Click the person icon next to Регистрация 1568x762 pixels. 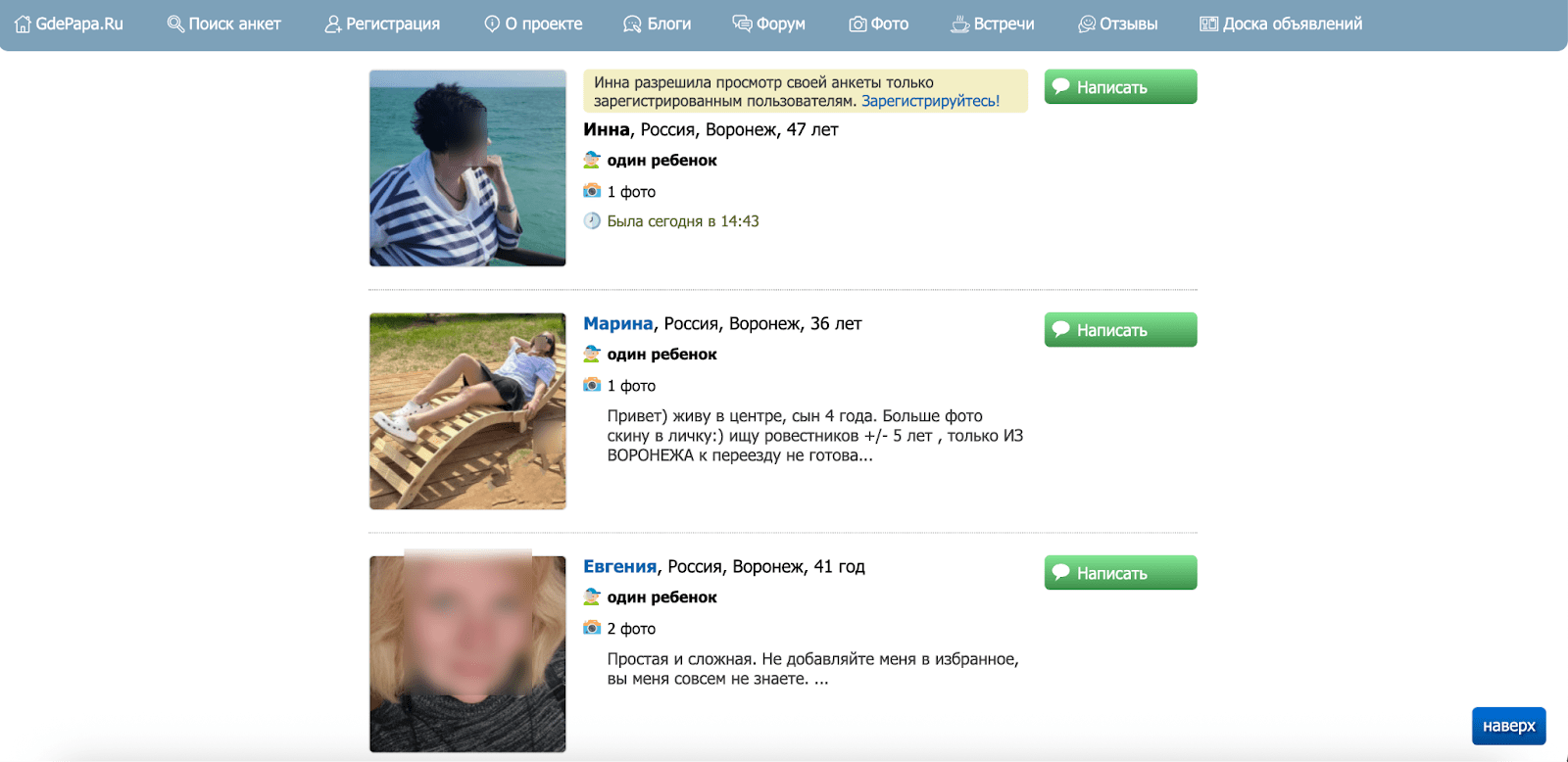[x=333, y=24]
